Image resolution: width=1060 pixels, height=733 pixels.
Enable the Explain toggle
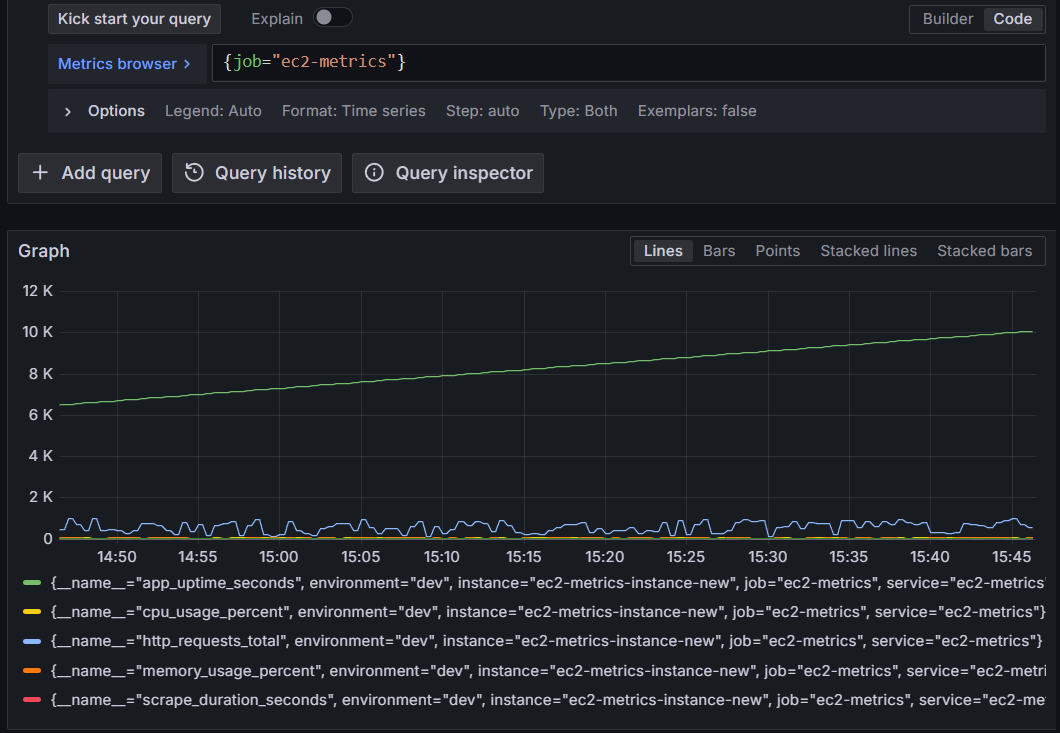[333, 18]
